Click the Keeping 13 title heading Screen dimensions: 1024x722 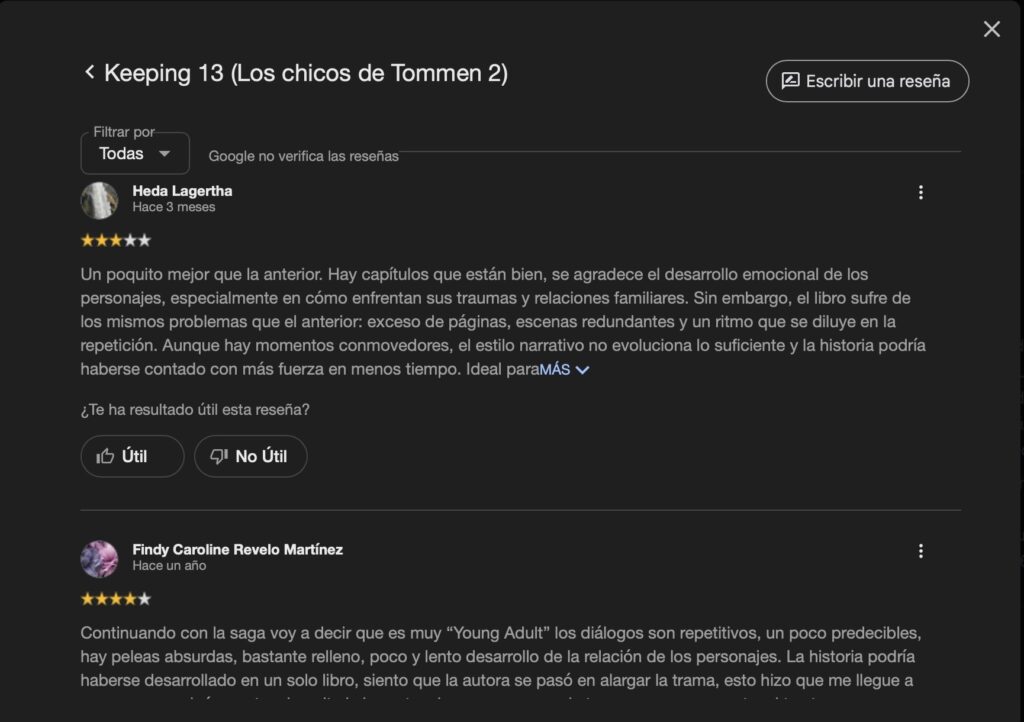tap(306, 73)
